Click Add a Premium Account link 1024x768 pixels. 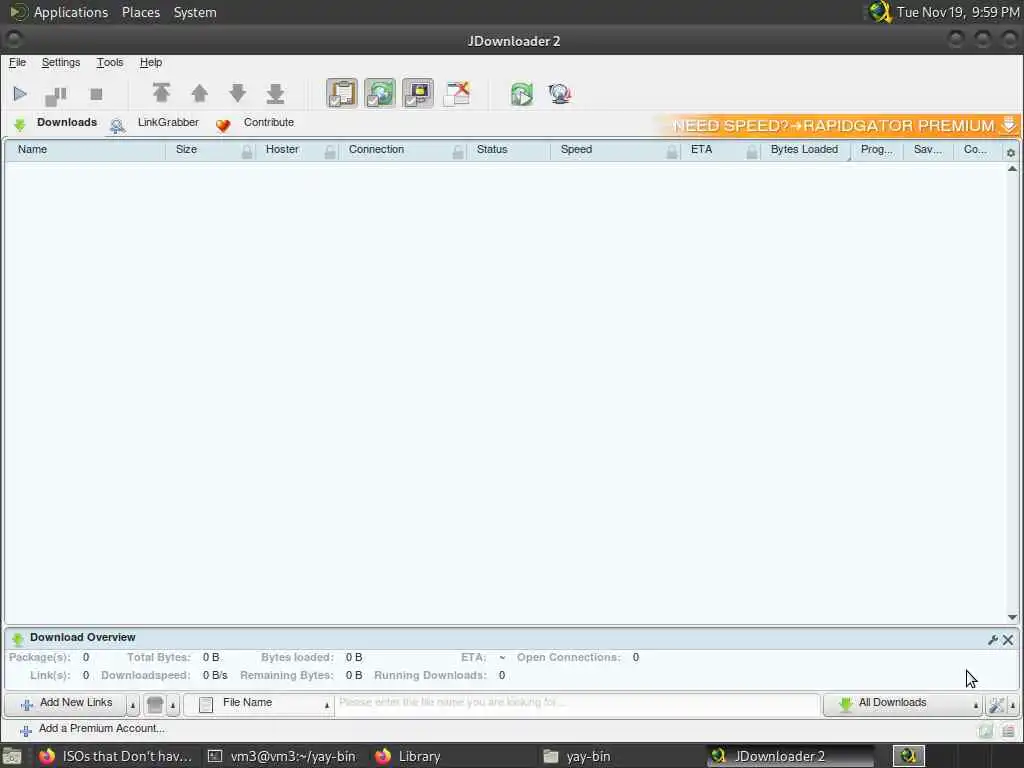coord(92,729)
